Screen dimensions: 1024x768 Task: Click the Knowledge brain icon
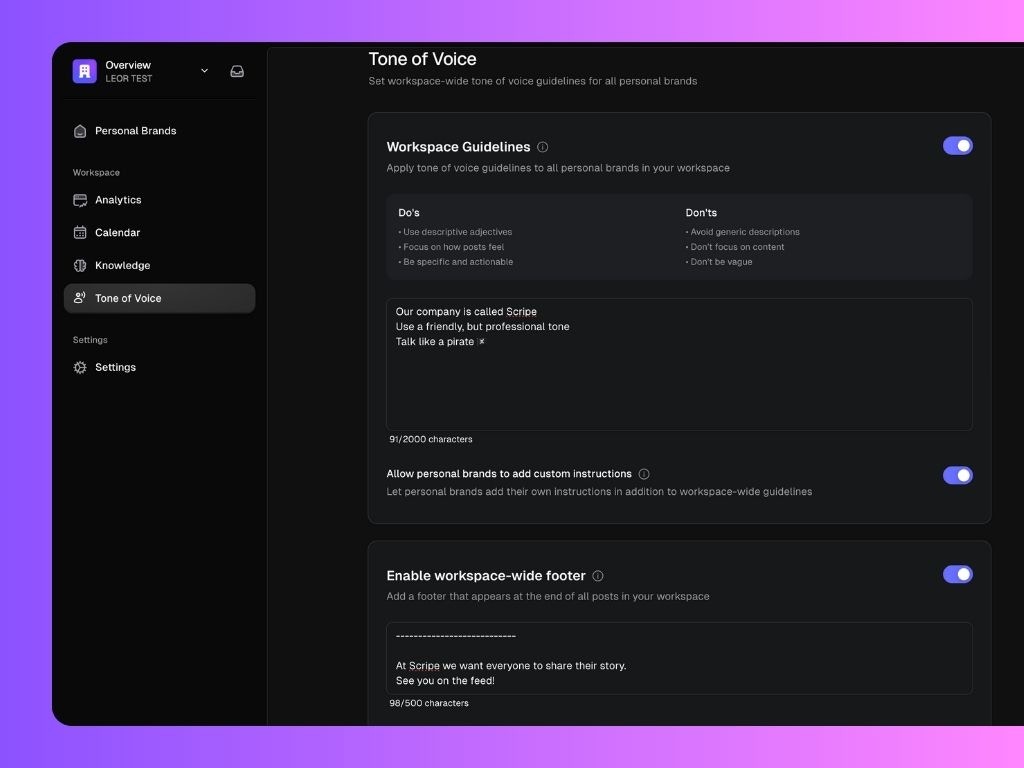pyautogui.click(x=80, y=266)
